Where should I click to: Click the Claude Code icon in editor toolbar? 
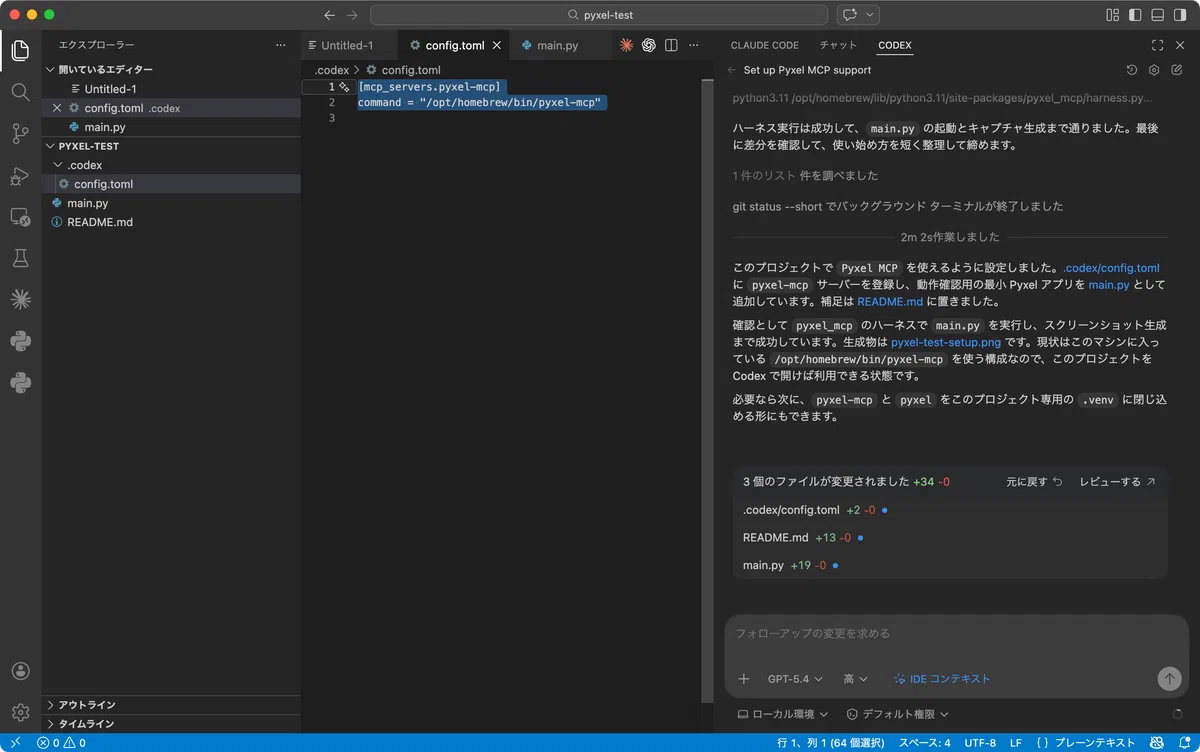(x=627, y=45)
